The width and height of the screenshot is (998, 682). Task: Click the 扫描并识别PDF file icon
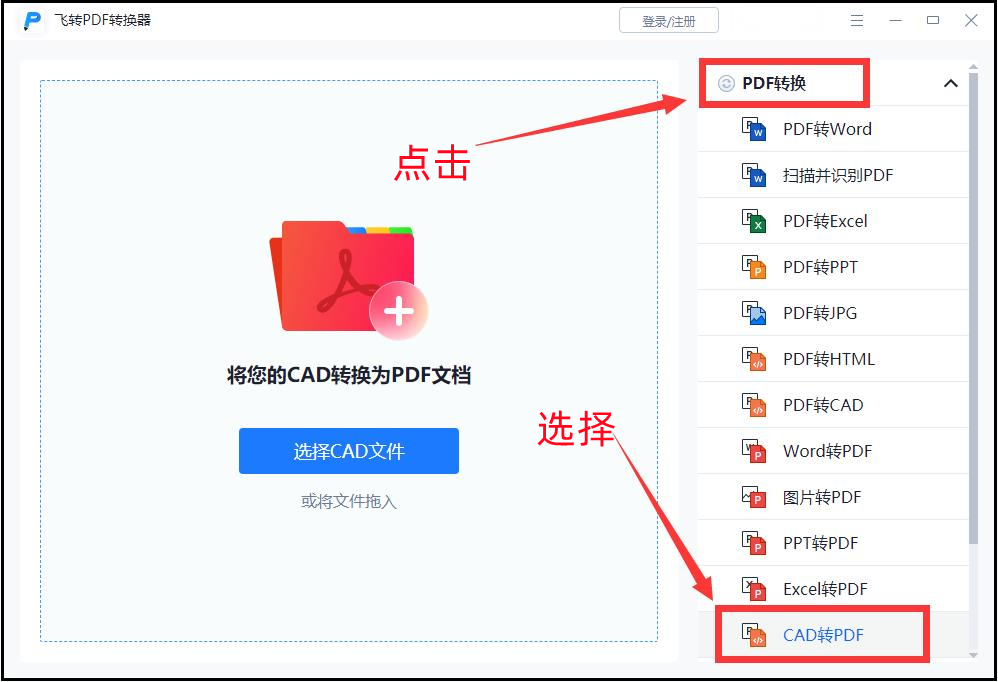point(754,175)
